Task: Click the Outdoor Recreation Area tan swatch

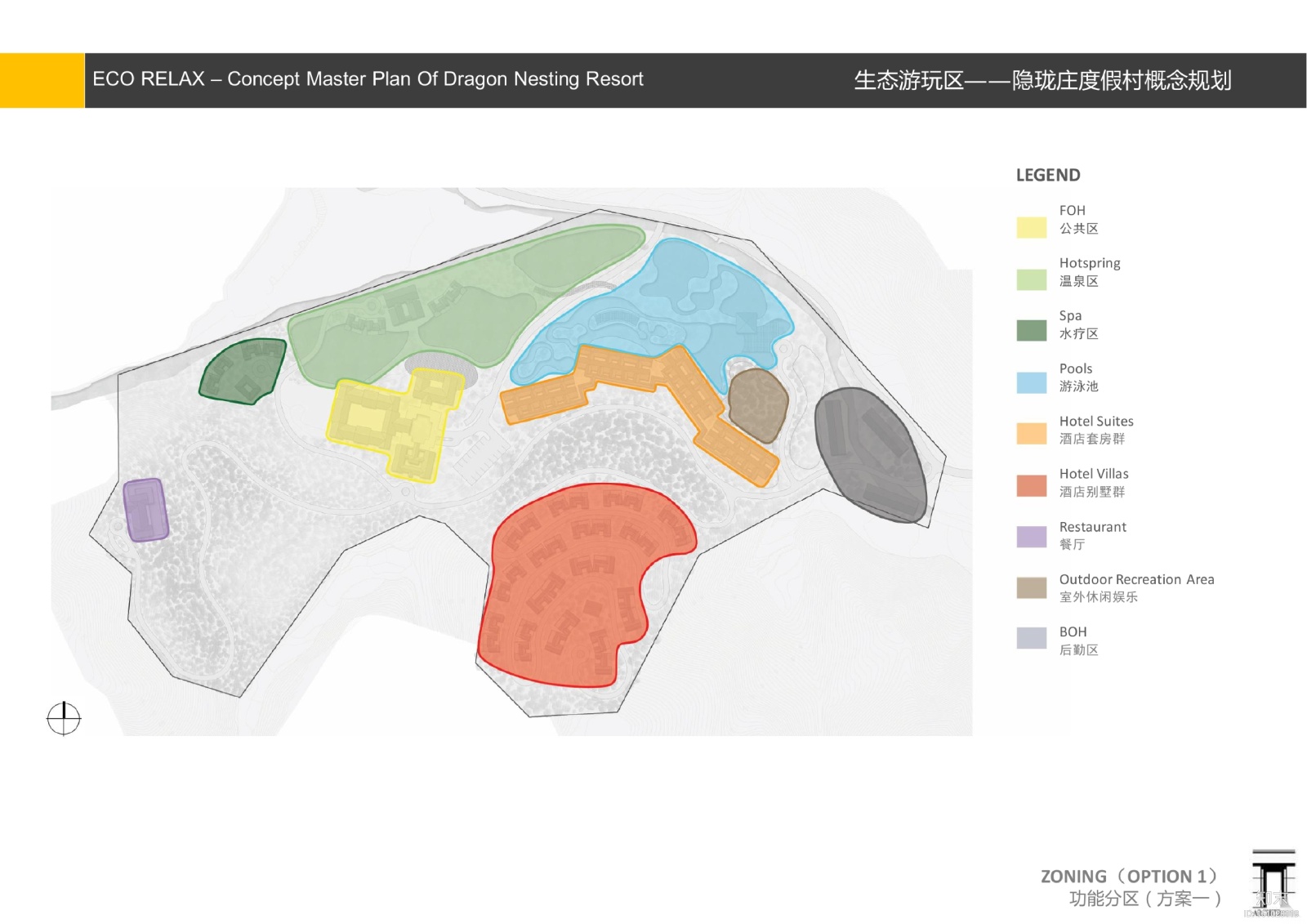Action: tap(1031, 588)
